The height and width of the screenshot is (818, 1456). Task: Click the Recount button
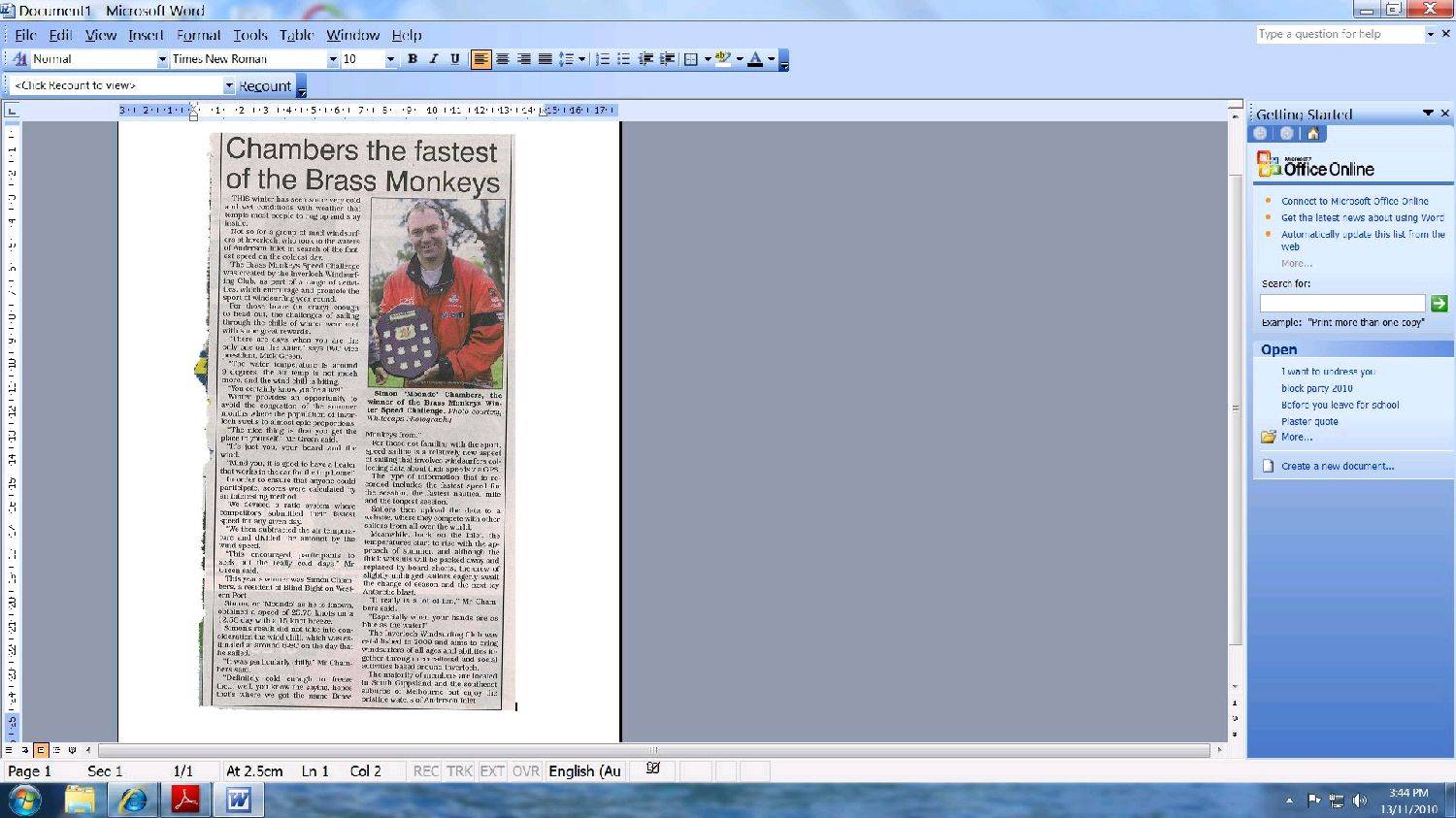pos(264,86)
